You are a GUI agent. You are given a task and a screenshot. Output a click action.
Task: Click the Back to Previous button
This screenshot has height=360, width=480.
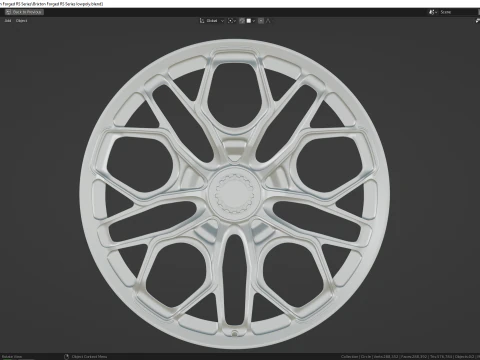[x=24, y=12]
